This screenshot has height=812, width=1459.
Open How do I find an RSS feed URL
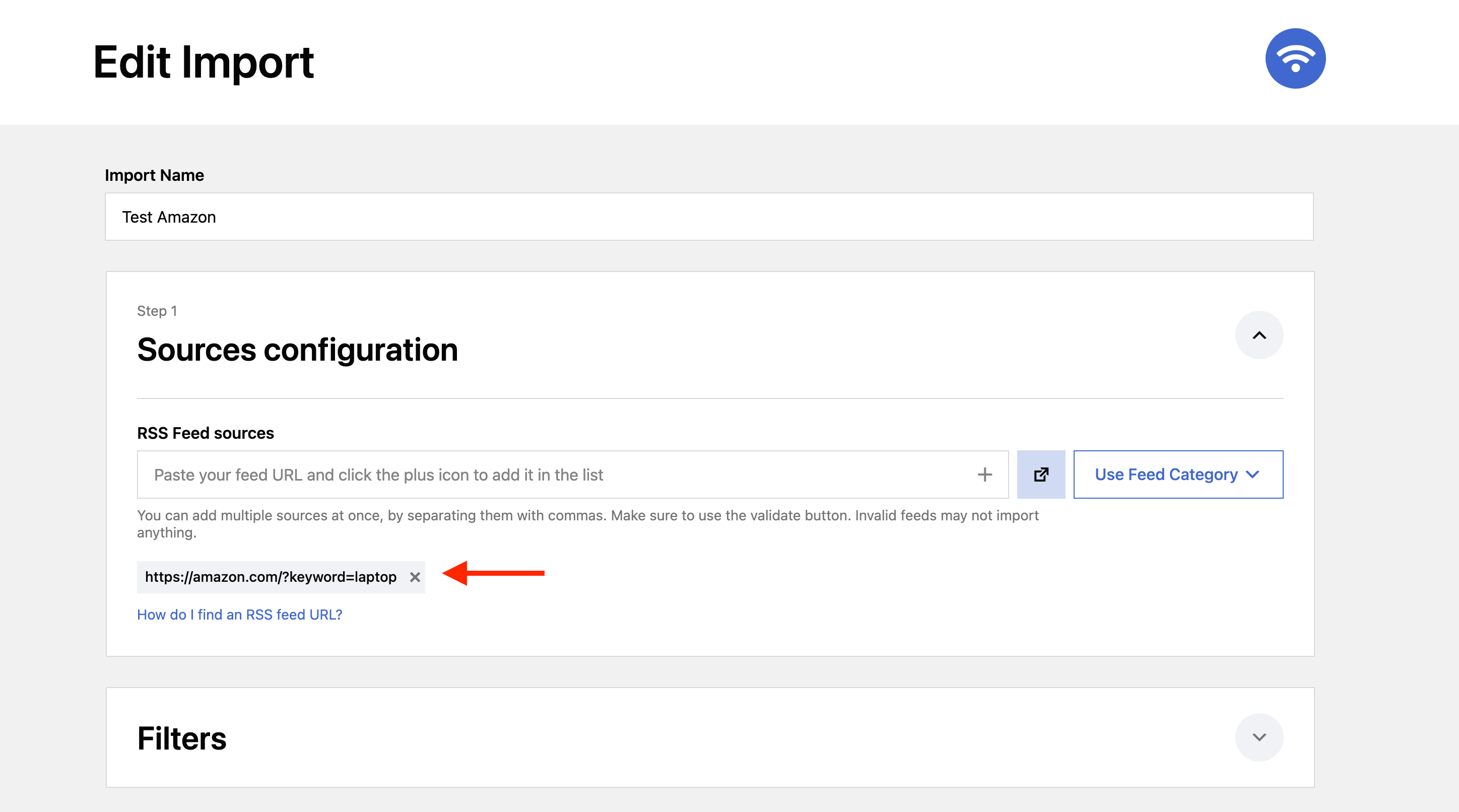click(240, 615)
